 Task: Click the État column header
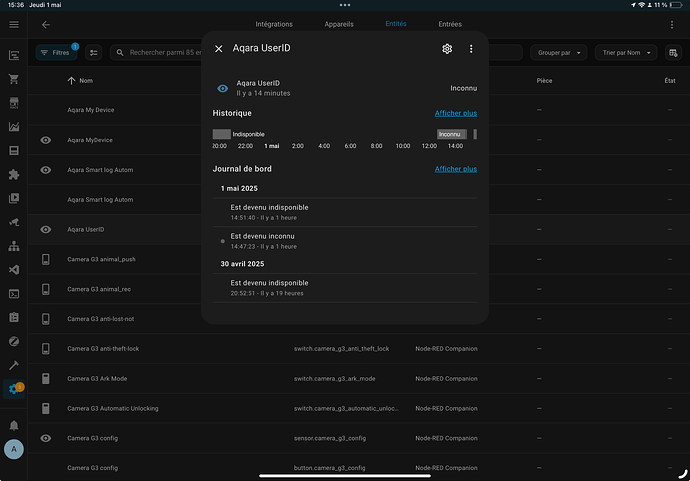pyautogui.click(x=670, y=81)
